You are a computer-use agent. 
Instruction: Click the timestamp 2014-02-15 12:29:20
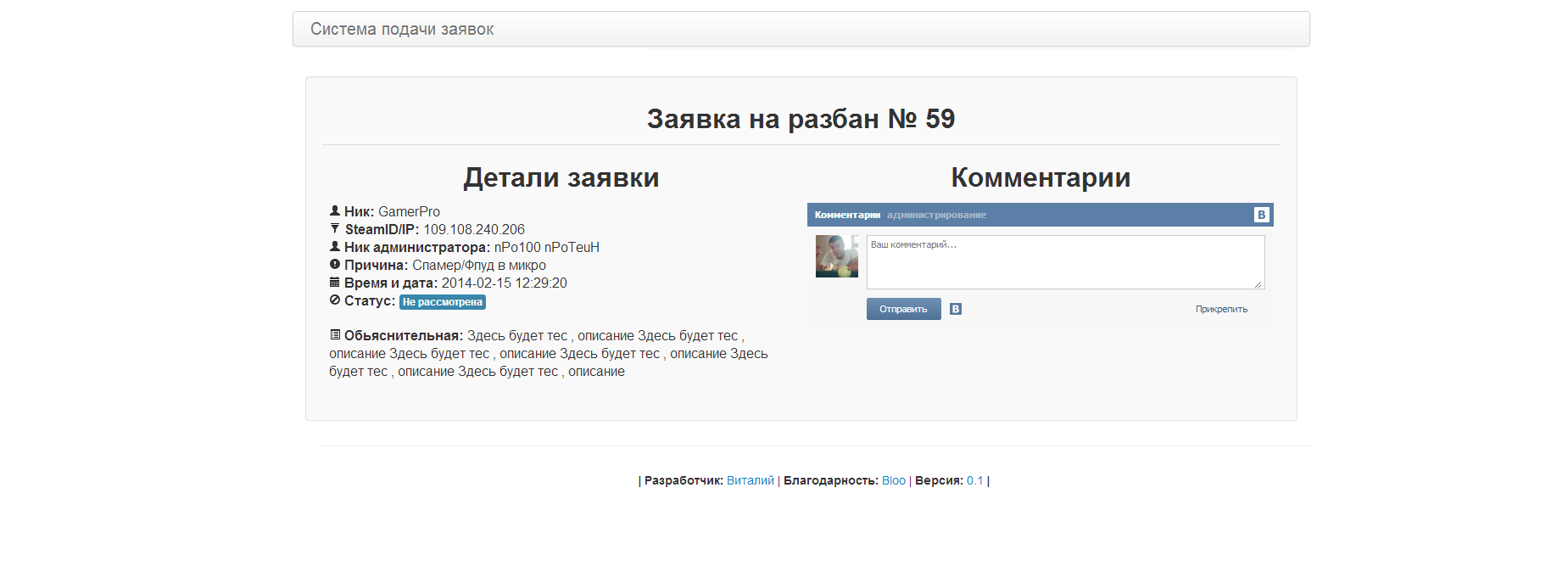[x=505, y=283]
